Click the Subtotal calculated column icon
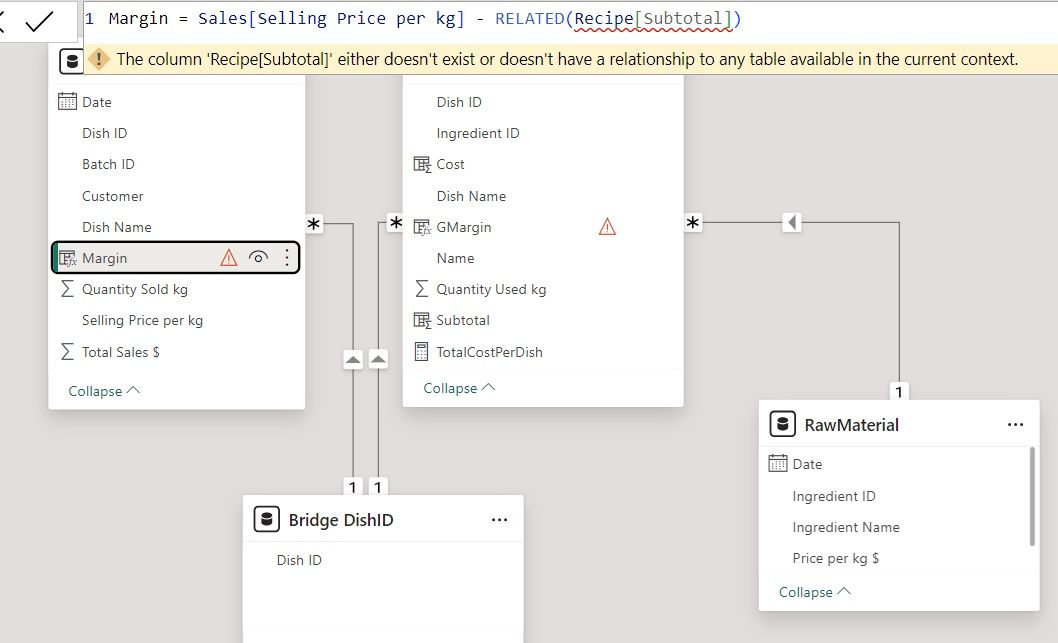This screenshot has width=1058, height=643. point(422,320)
